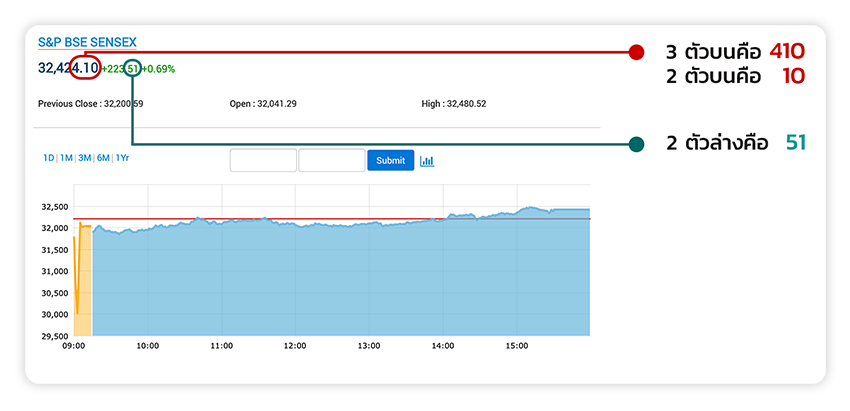Screen dimensions: 850x411
Task: Open the S&P BSE SENSEX link
Action: click(x=87, y=42)
